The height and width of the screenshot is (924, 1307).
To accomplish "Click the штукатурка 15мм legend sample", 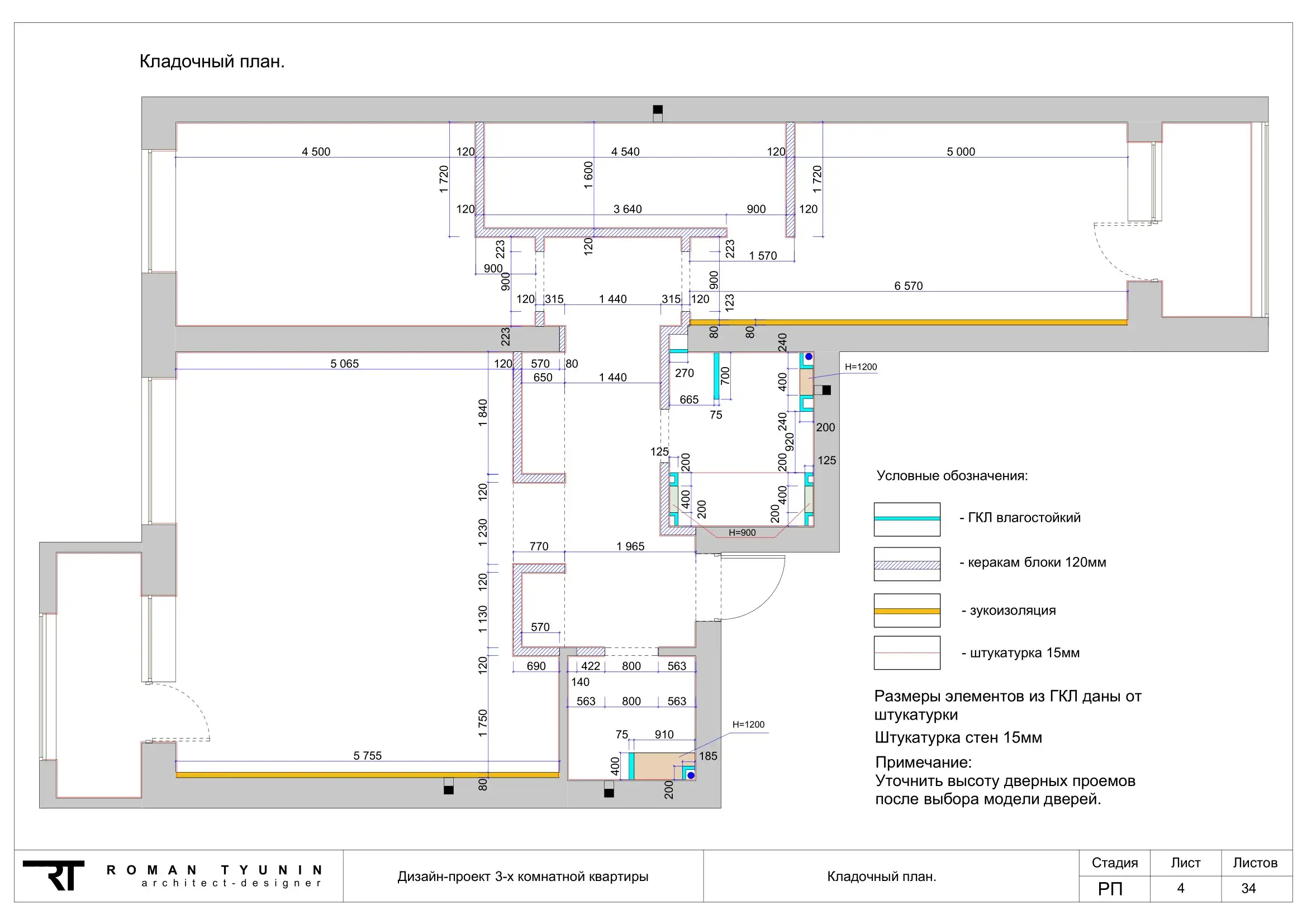I will [x=906, y=652].
